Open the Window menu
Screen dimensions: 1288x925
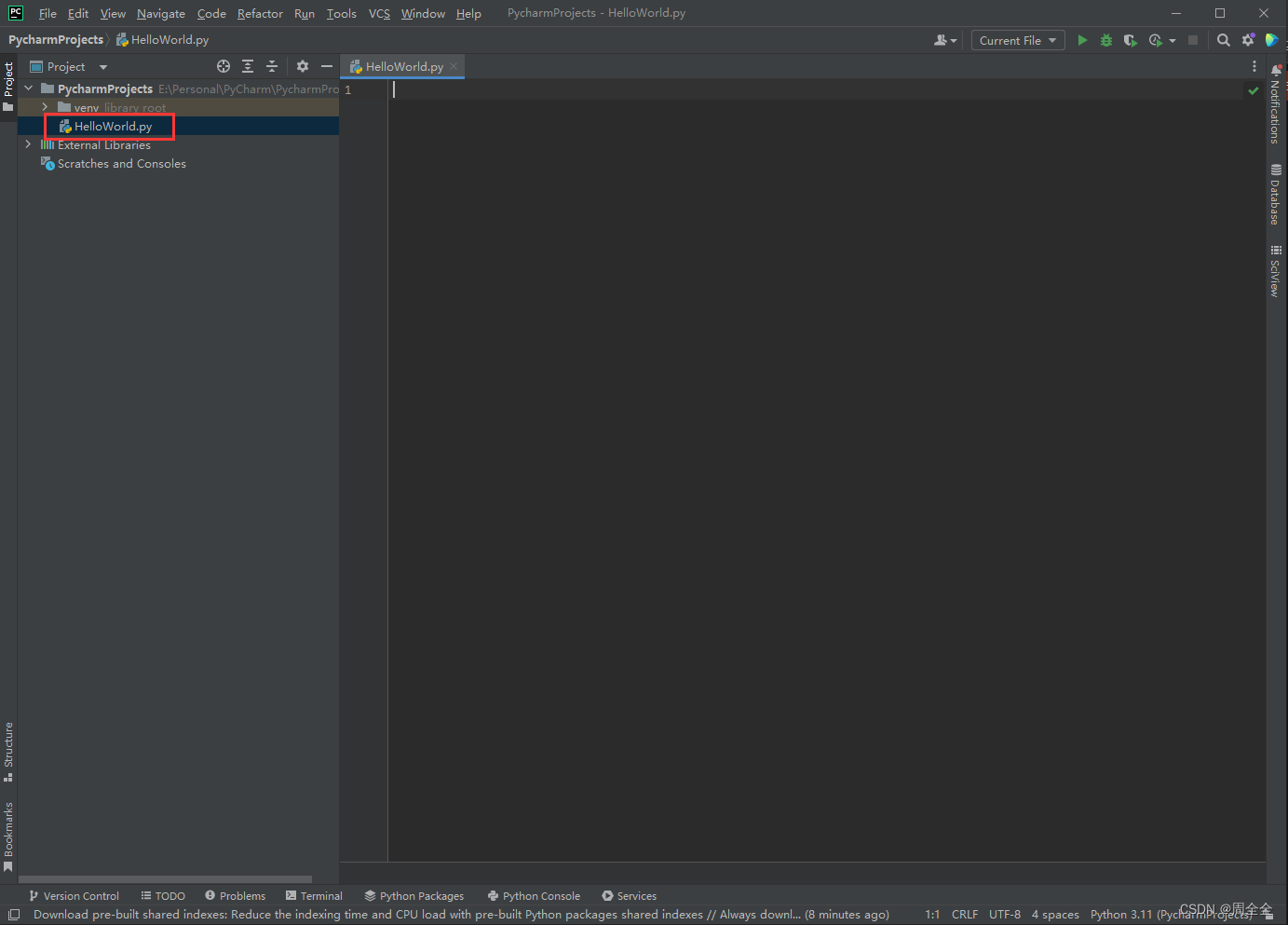click(423, 13)
